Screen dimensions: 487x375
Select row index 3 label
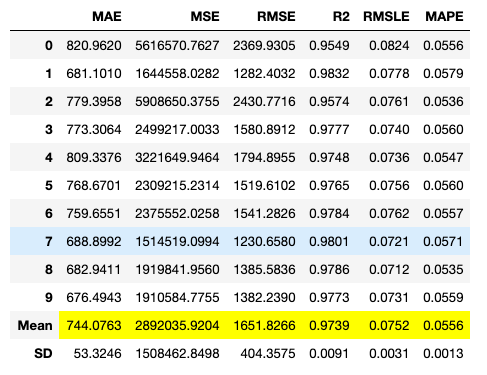(x=49, y=129)
